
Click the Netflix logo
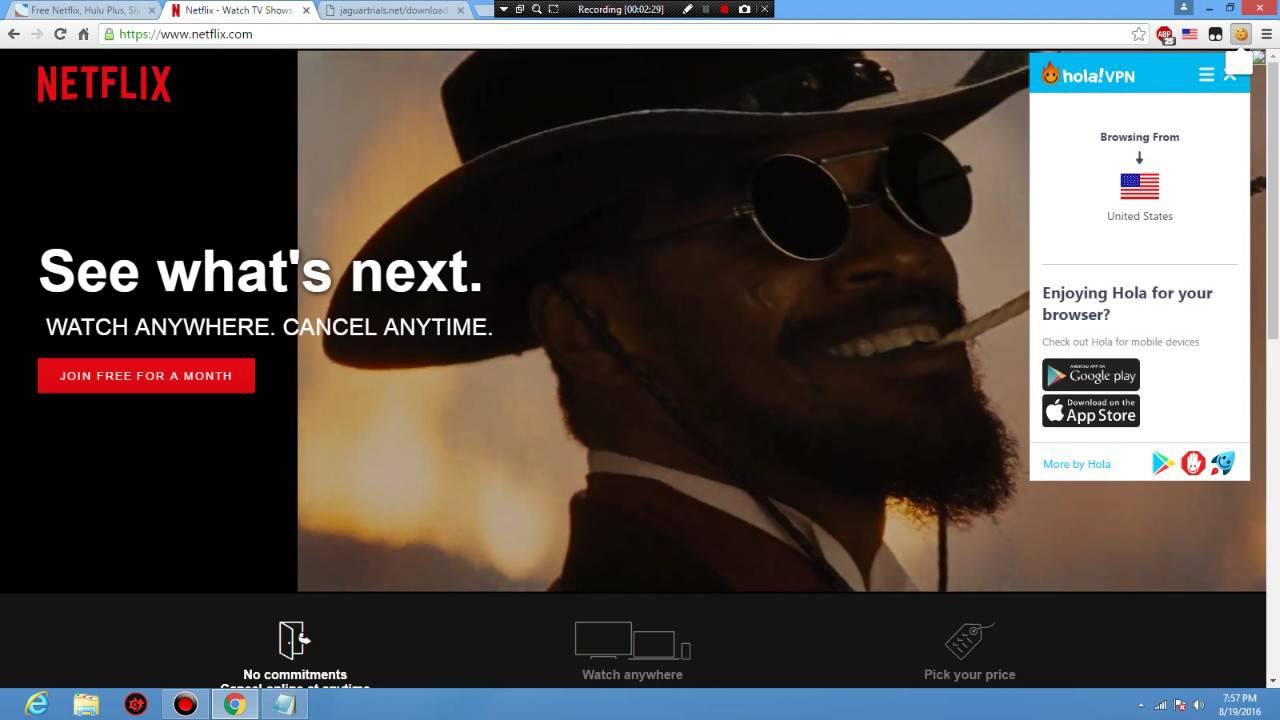click(104, 84)
